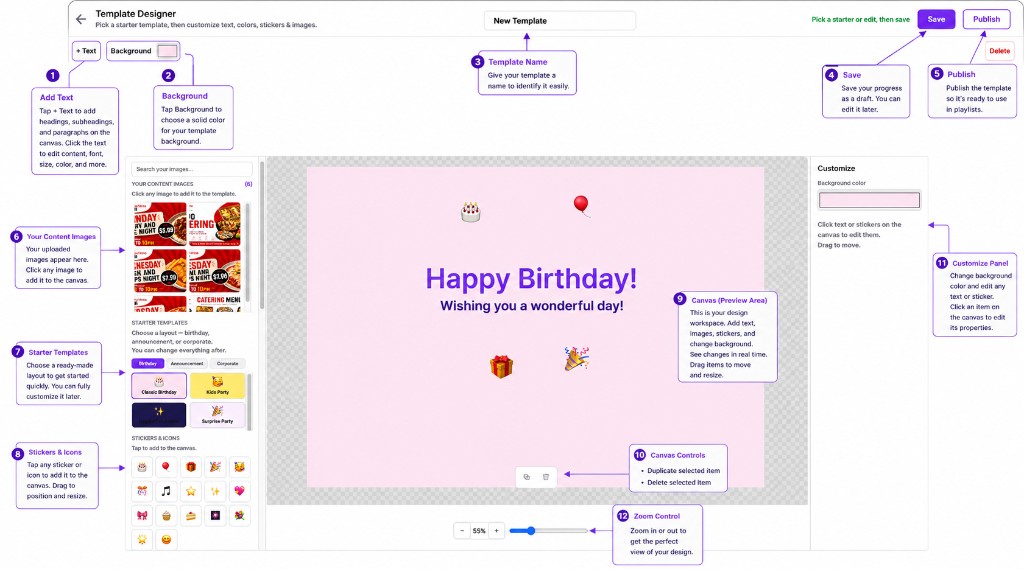Click the starter templates list scrollbar

pyautogui.click(x=248, y=401)
